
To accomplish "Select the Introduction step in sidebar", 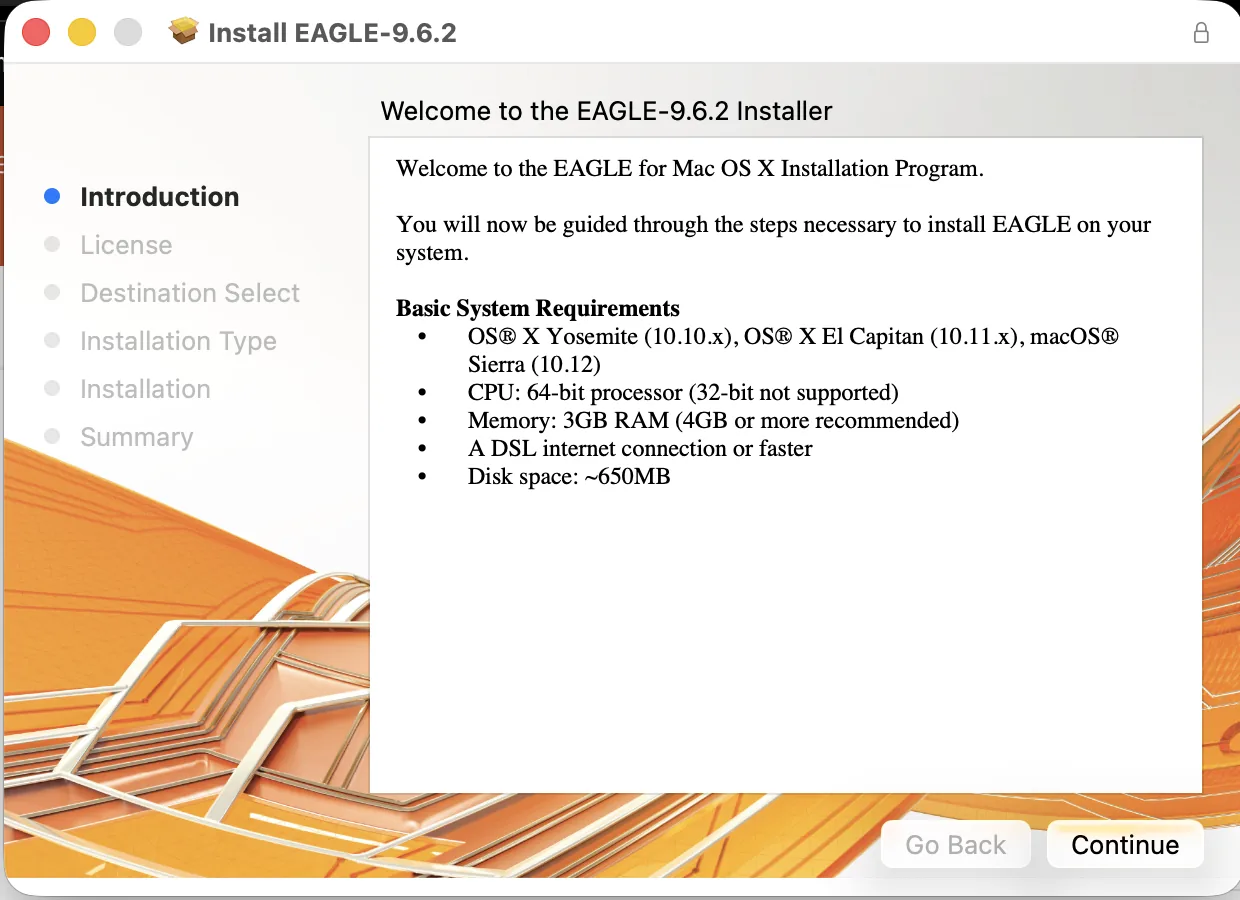I will pyautogui.click(x=159, y=196).
